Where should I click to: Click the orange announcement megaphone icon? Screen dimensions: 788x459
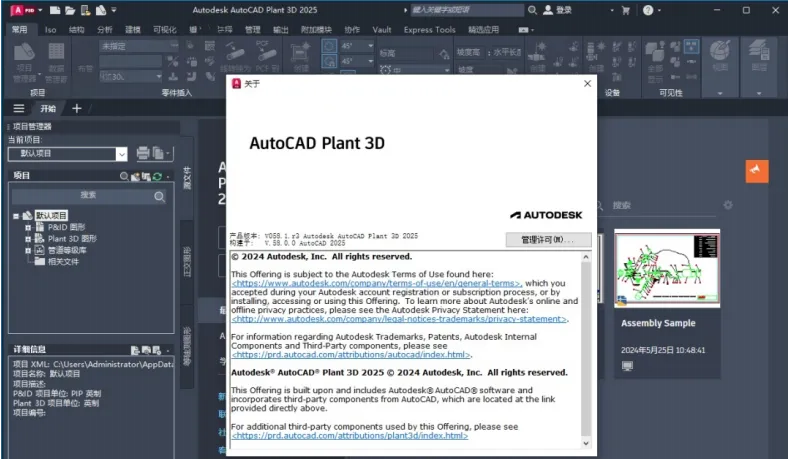757,171
